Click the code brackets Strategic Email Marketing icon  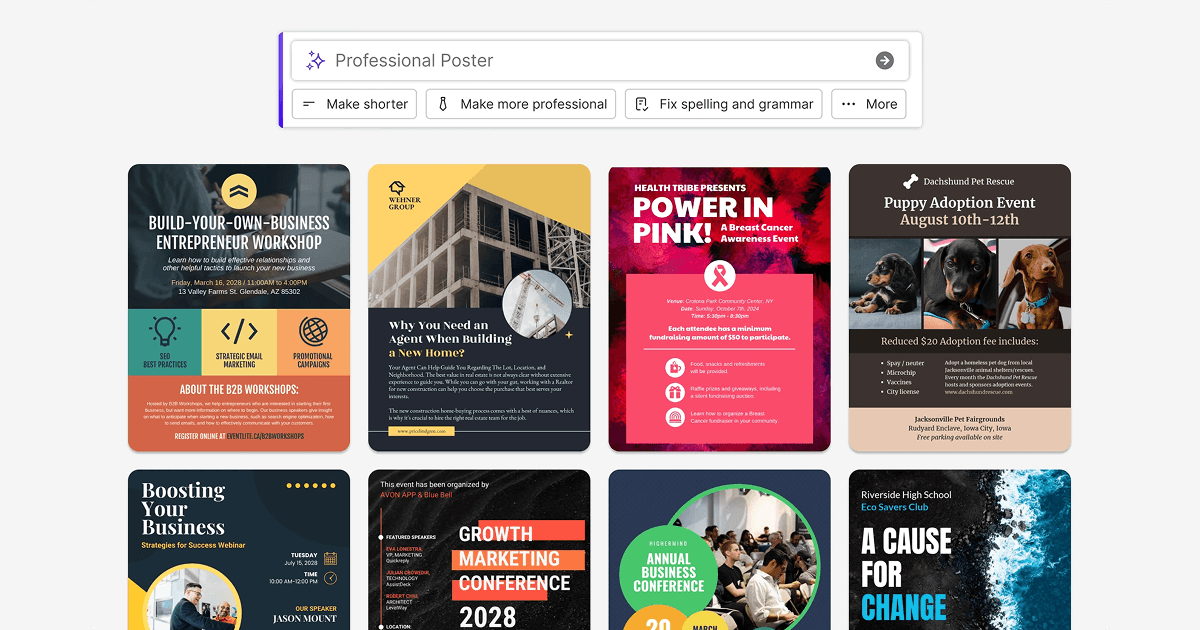pos(239,331)
